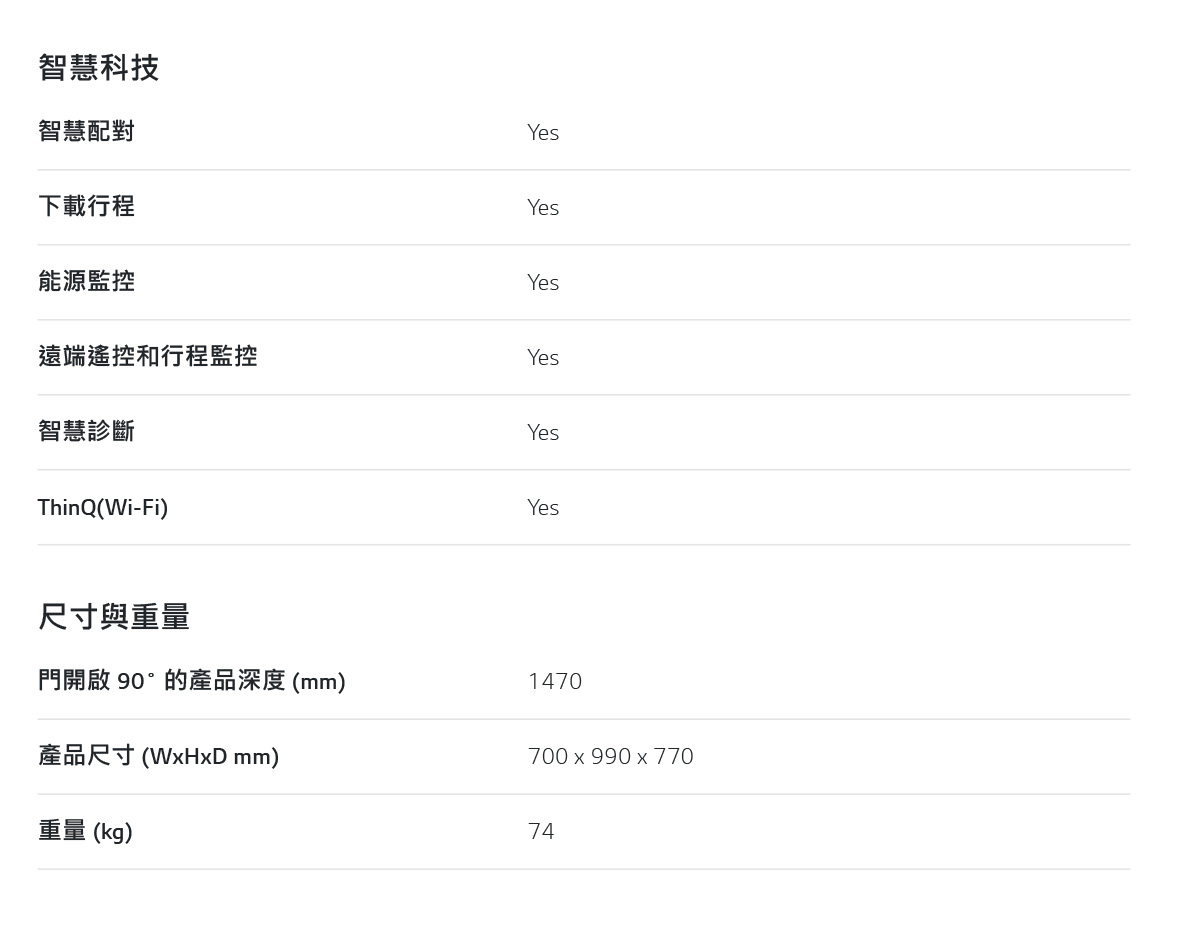The height and width of the screenshot is (927, 1182).
Task: Click the 尺寸與重量 section heading
Action: click(x=114, y=616)
